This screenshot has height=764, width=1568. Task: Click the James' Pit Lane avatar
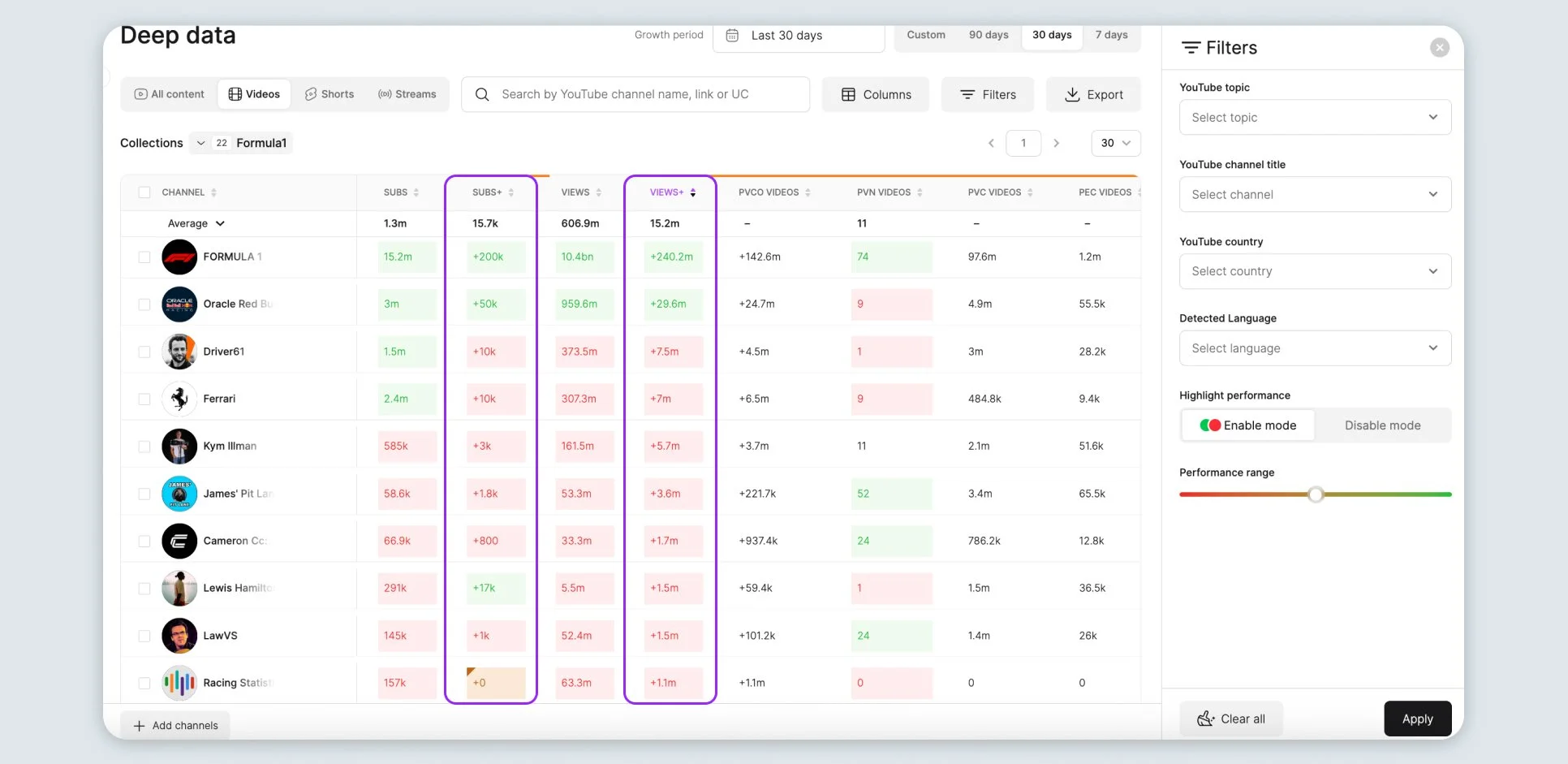(x=179, y=494)
